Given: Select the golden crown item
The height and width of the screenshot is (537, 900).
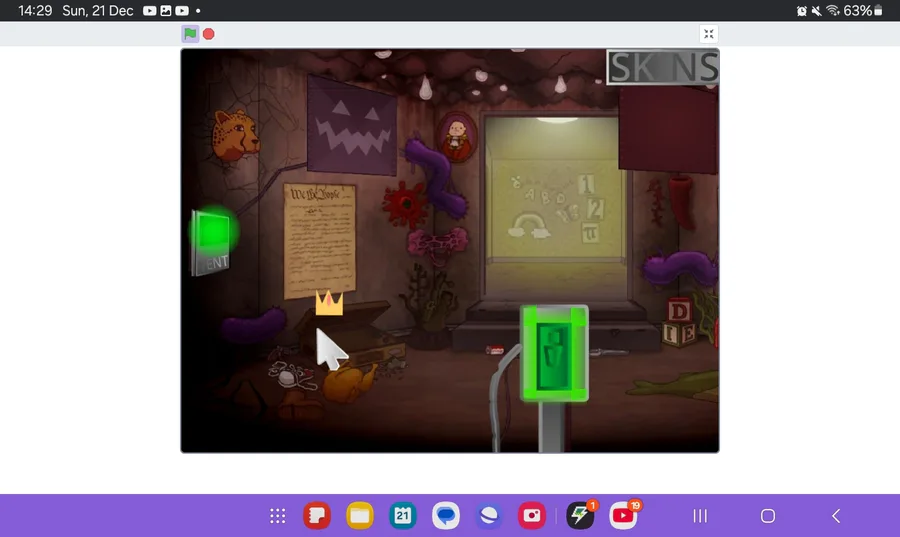Looking at the screenshot, I should (329, 302).
